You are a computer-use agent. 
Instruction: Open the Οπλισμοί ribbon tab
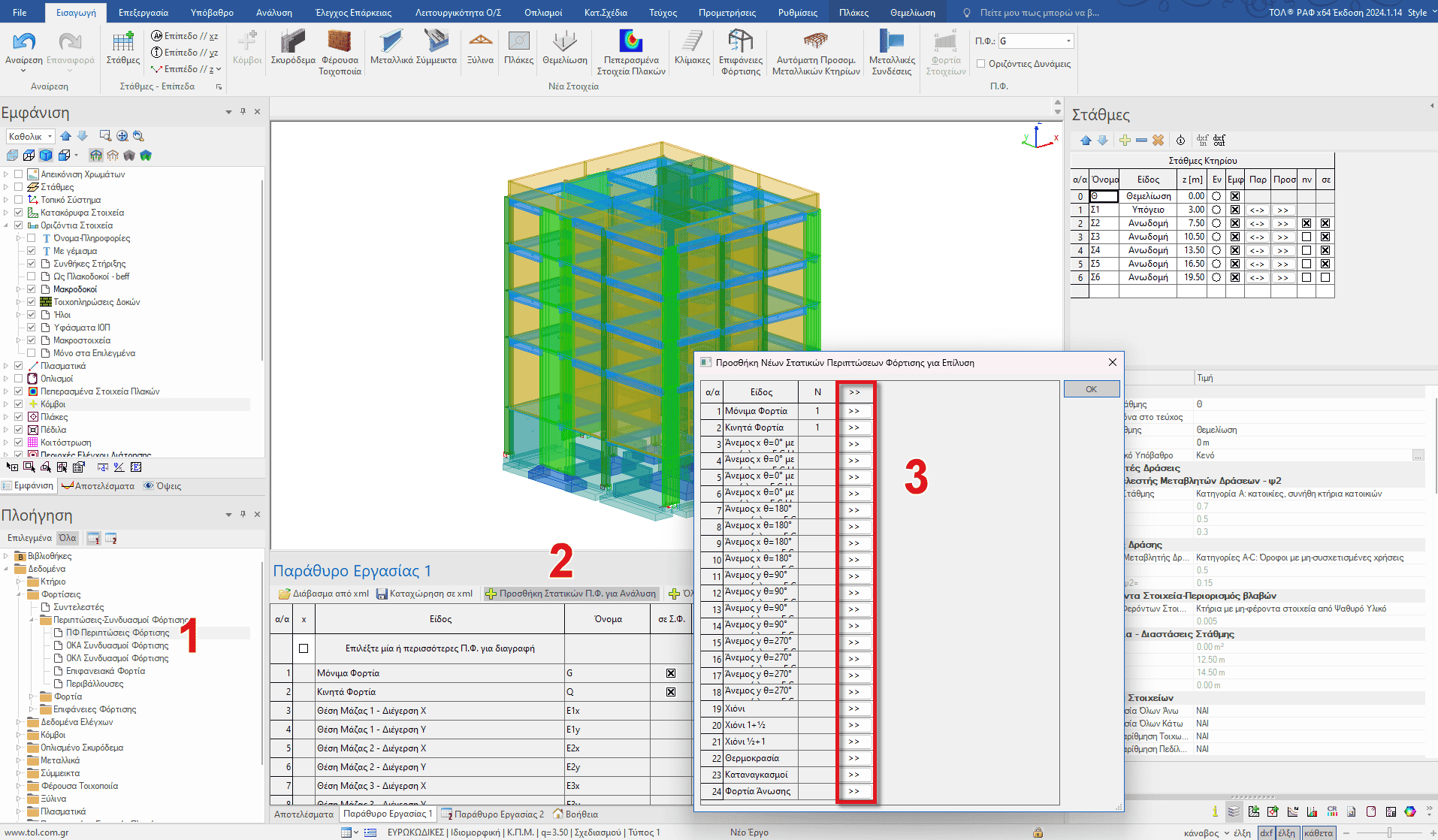542,13
